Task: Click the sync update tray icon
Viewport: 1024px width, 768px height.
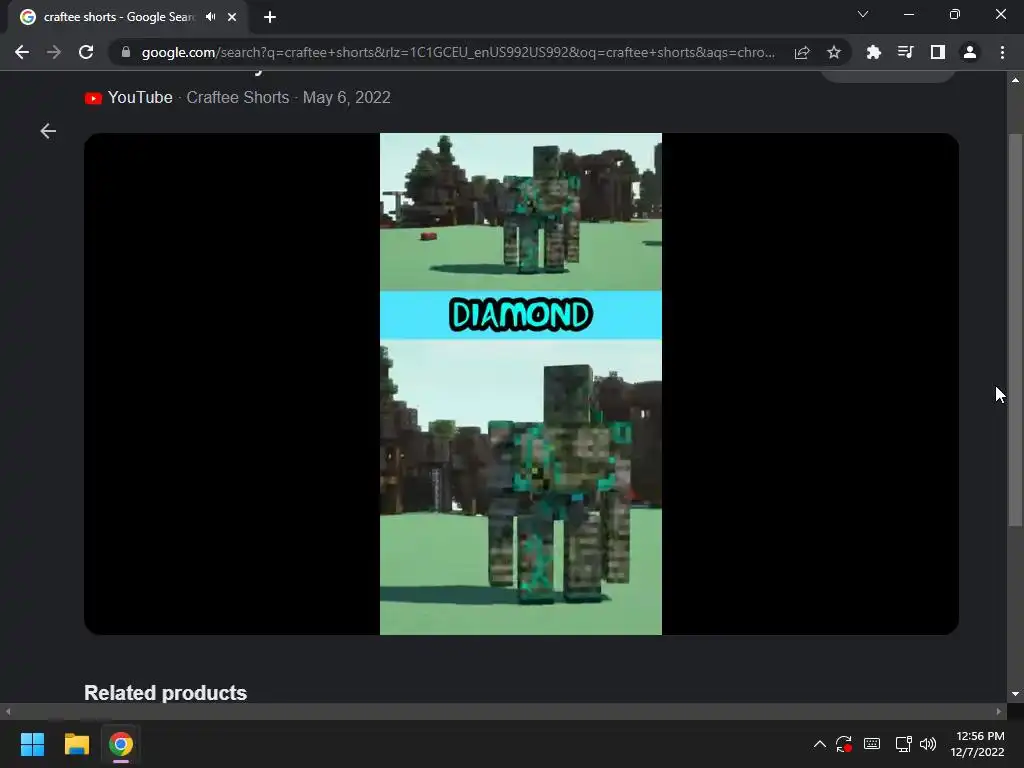Action: pyautogui.click(x=844, y=744)
